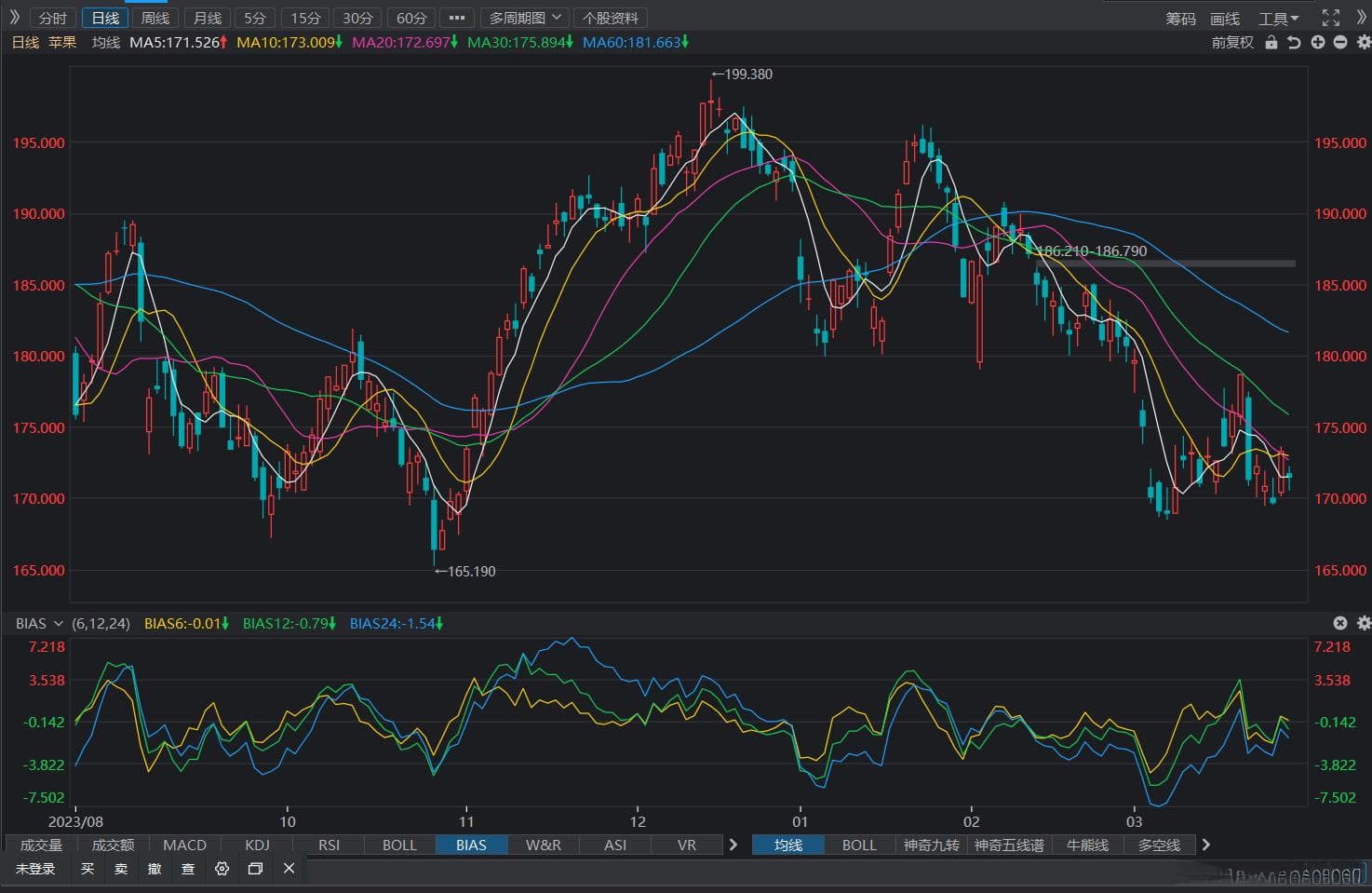
Task: Switch sub-chart to W&R
Action: (544, 845)
